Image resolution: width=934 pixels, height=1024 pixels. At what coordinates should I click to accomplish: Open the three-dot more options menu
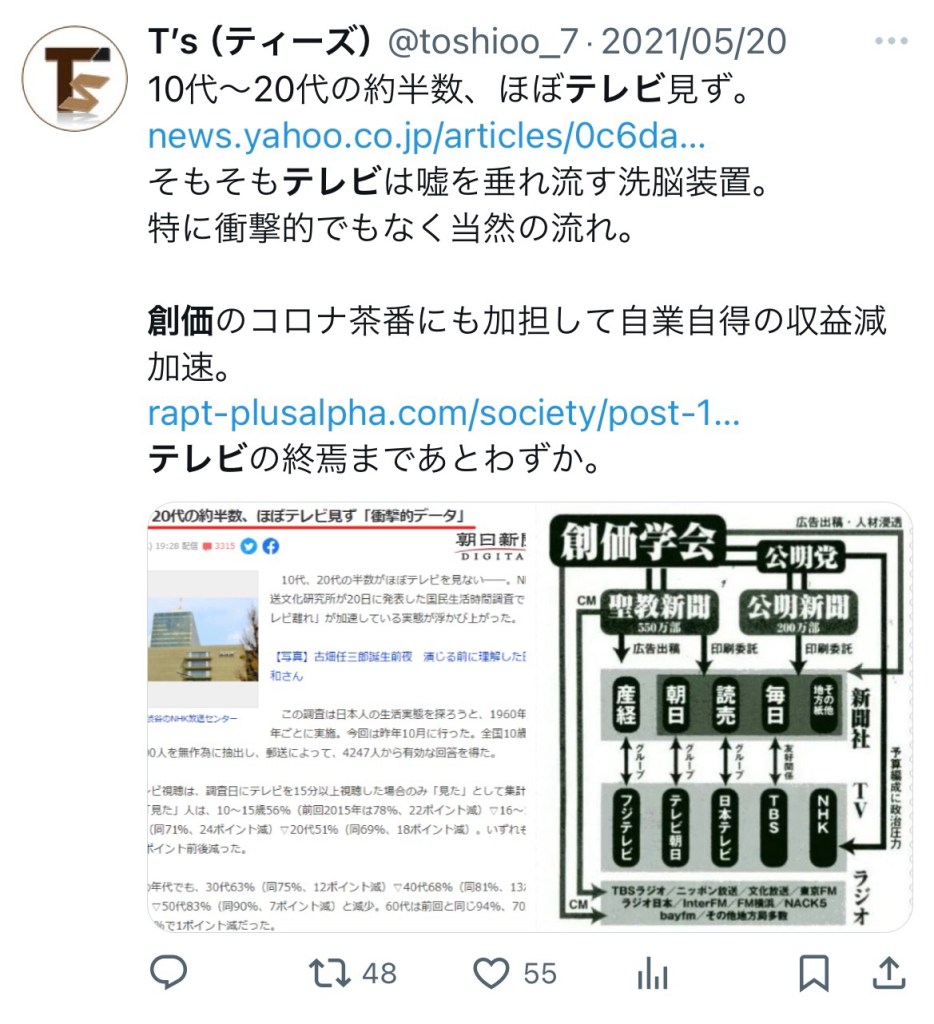[x=892, y=40]
